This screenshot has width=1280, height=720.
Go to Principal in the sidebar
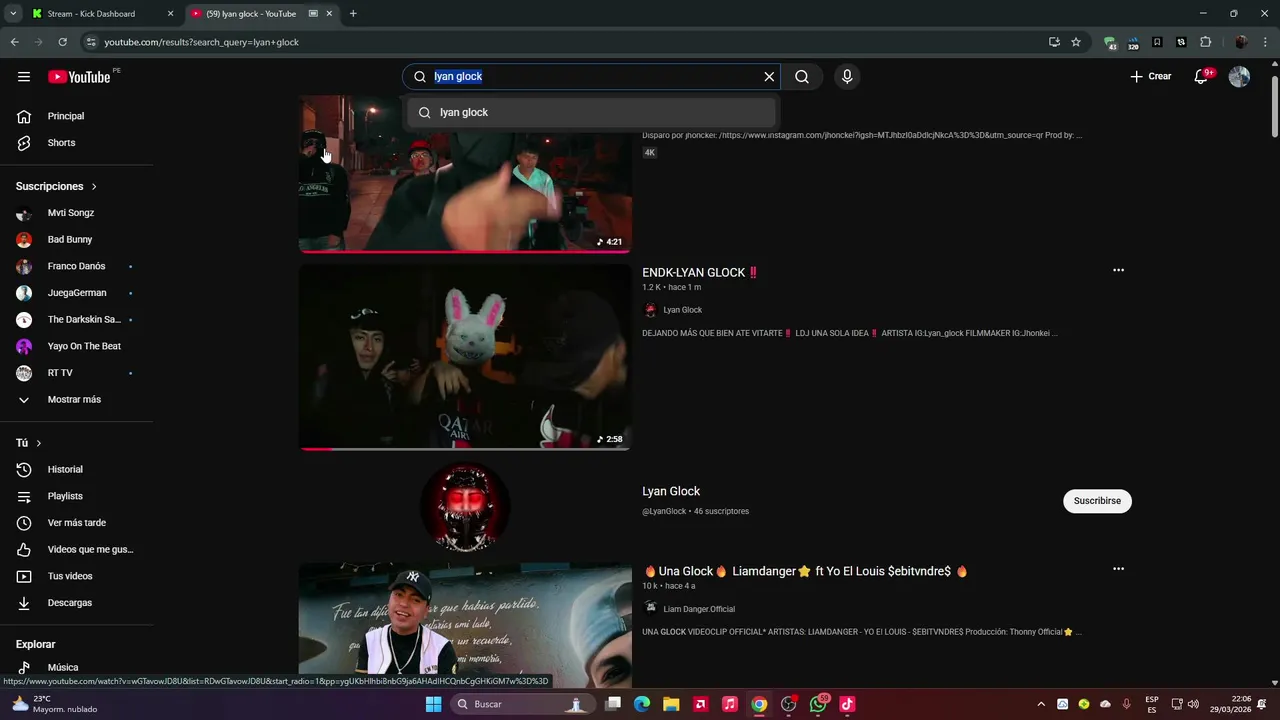click(x=77, y=116)
